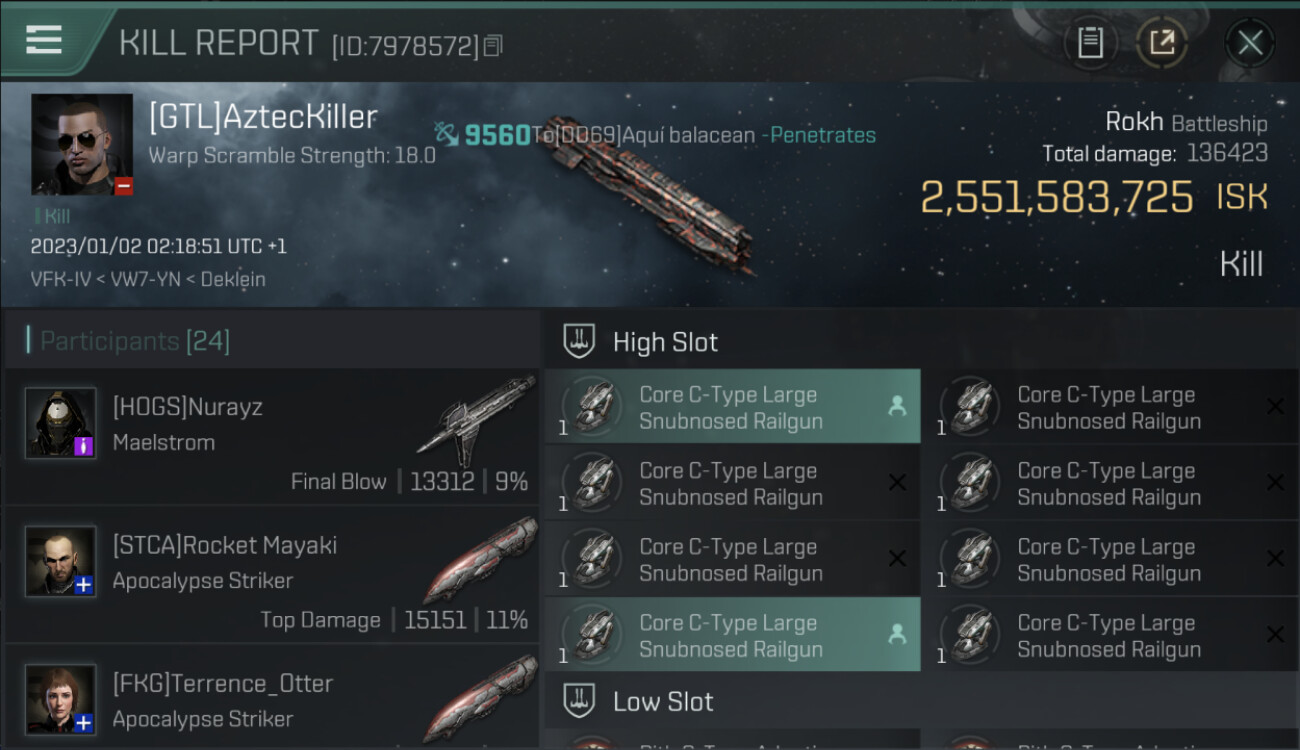
Task: Open AztecKiller's character portrait
Action: click(x=82, y=144)
